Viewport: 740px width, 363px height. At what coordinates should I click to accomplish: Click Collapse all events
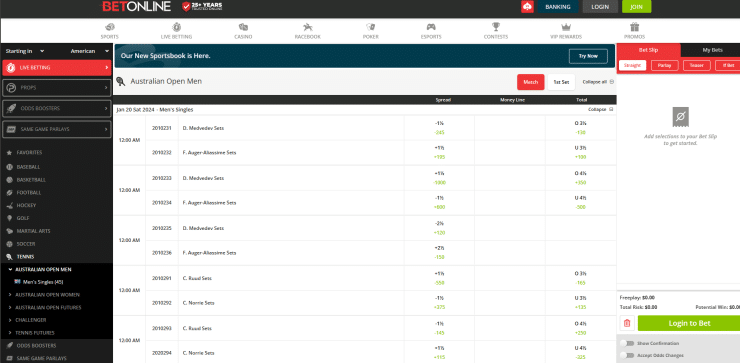point(598,82)
